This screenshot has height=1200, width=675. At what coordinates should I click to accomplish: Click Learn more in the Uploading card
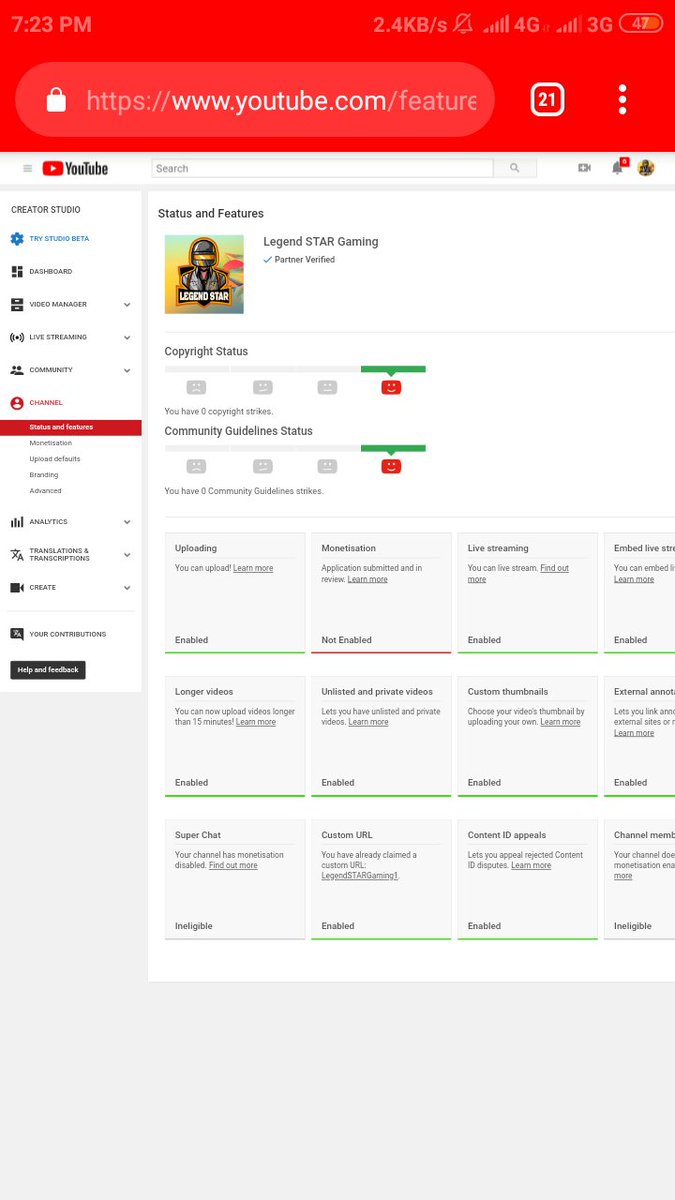point(253,568)
